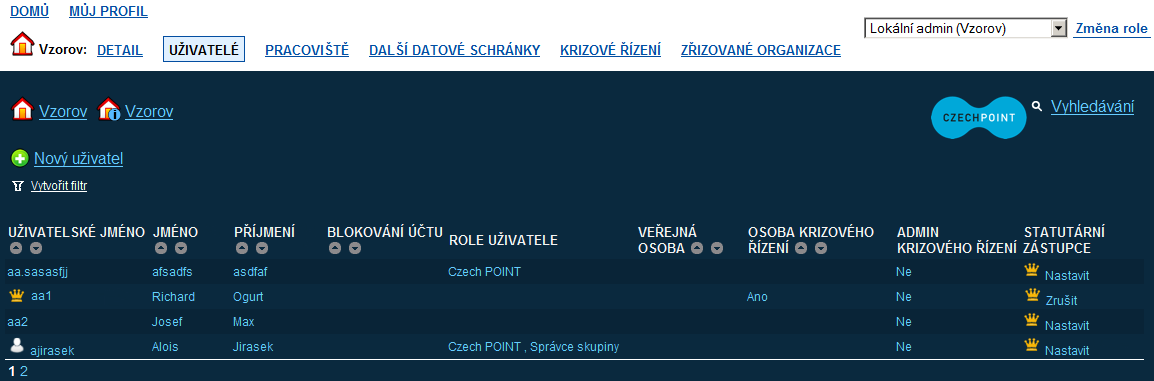Screen dimensions: 1154x381
Task: Click the house info icon in breadcrumb
Action: pyautogui.click(x=109, y=110)
